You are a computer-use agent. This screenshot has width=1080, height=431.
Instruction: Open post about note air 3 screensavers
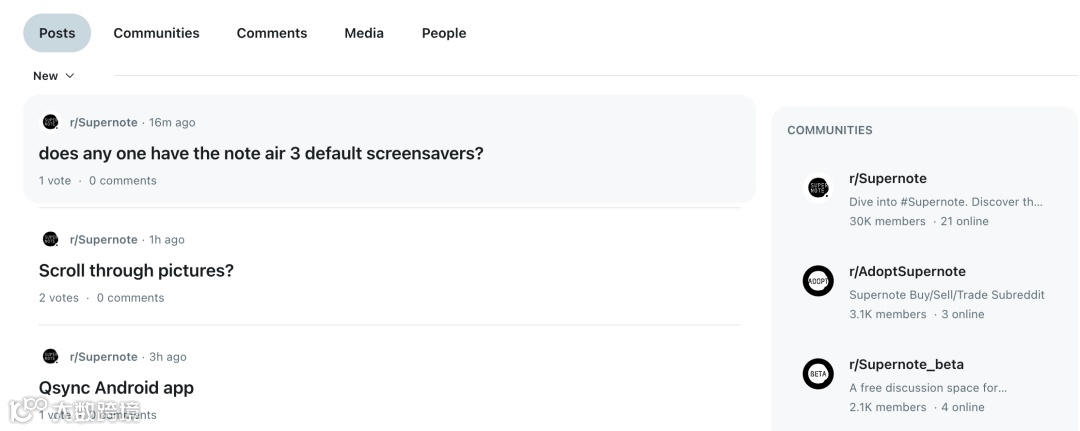click(x=261, y=154)
